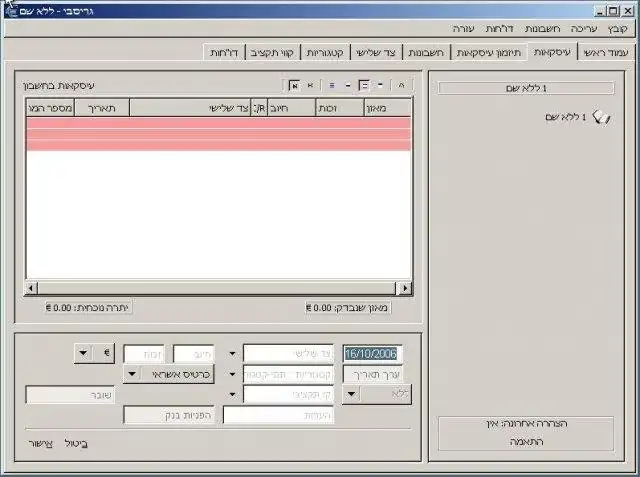Toggle the boxed show-reconciled transactions icon
The width and height of the screenshot is (640, 477).
pos(294,85)
